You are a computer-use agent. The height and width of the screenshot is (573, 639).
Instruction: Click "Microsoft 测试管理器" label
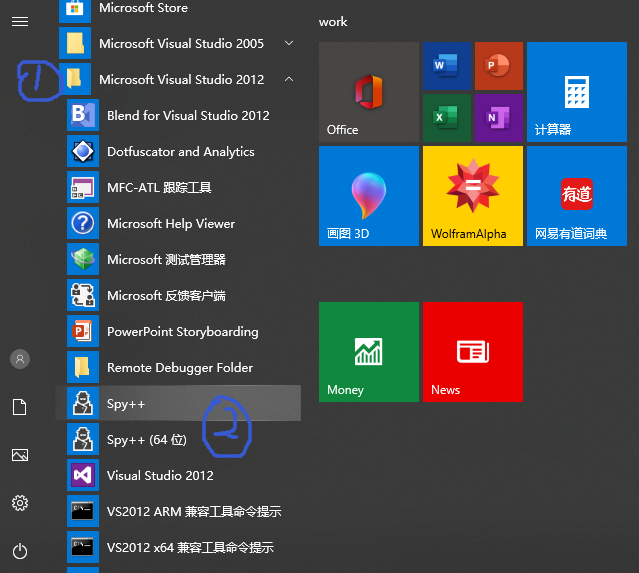(x=166, y=260)
